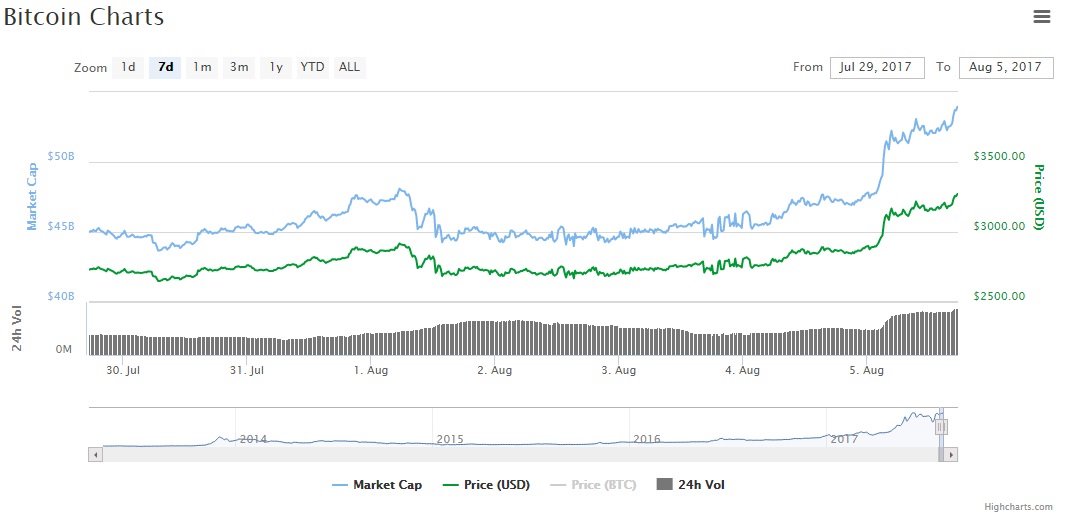Select the 1y zoom range
Viewport: 1073px width, 514px height.
pyautogui.click(x=276, y=67)
